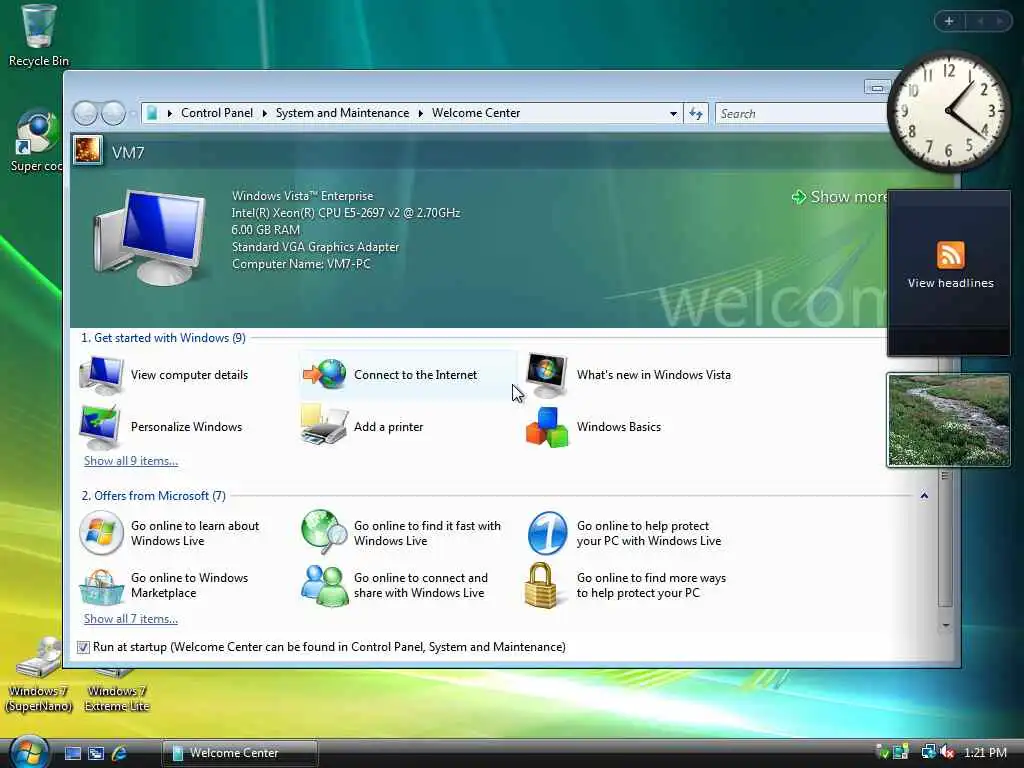Click the Add a printer icon
Screen dimensions: 1024x768
pyautogui.click(x=324, y=426)
